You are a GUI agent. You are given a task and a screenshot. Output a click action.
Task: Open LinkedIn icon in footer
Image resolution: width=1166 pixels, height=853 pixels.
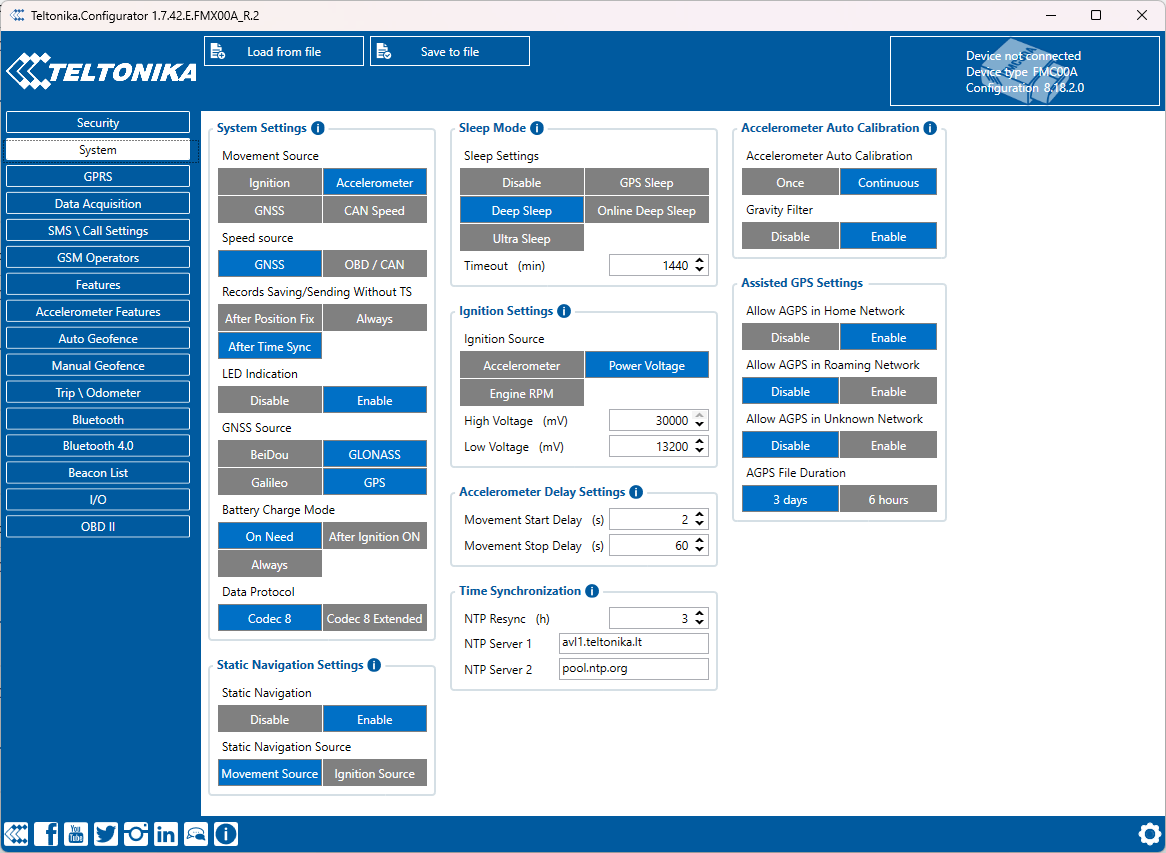point(165,834)
